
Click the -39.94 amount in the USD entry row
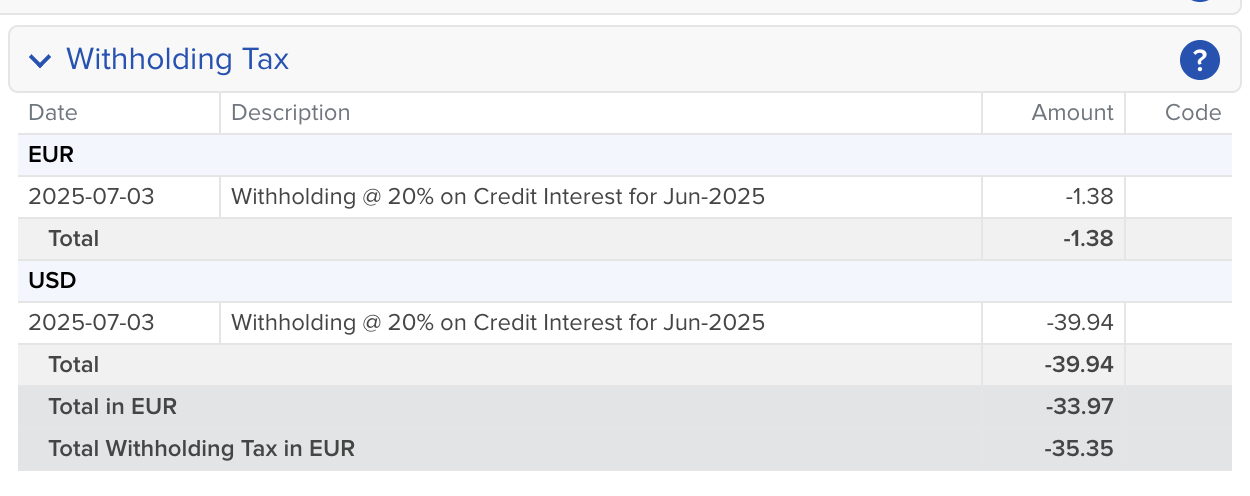1080,323
